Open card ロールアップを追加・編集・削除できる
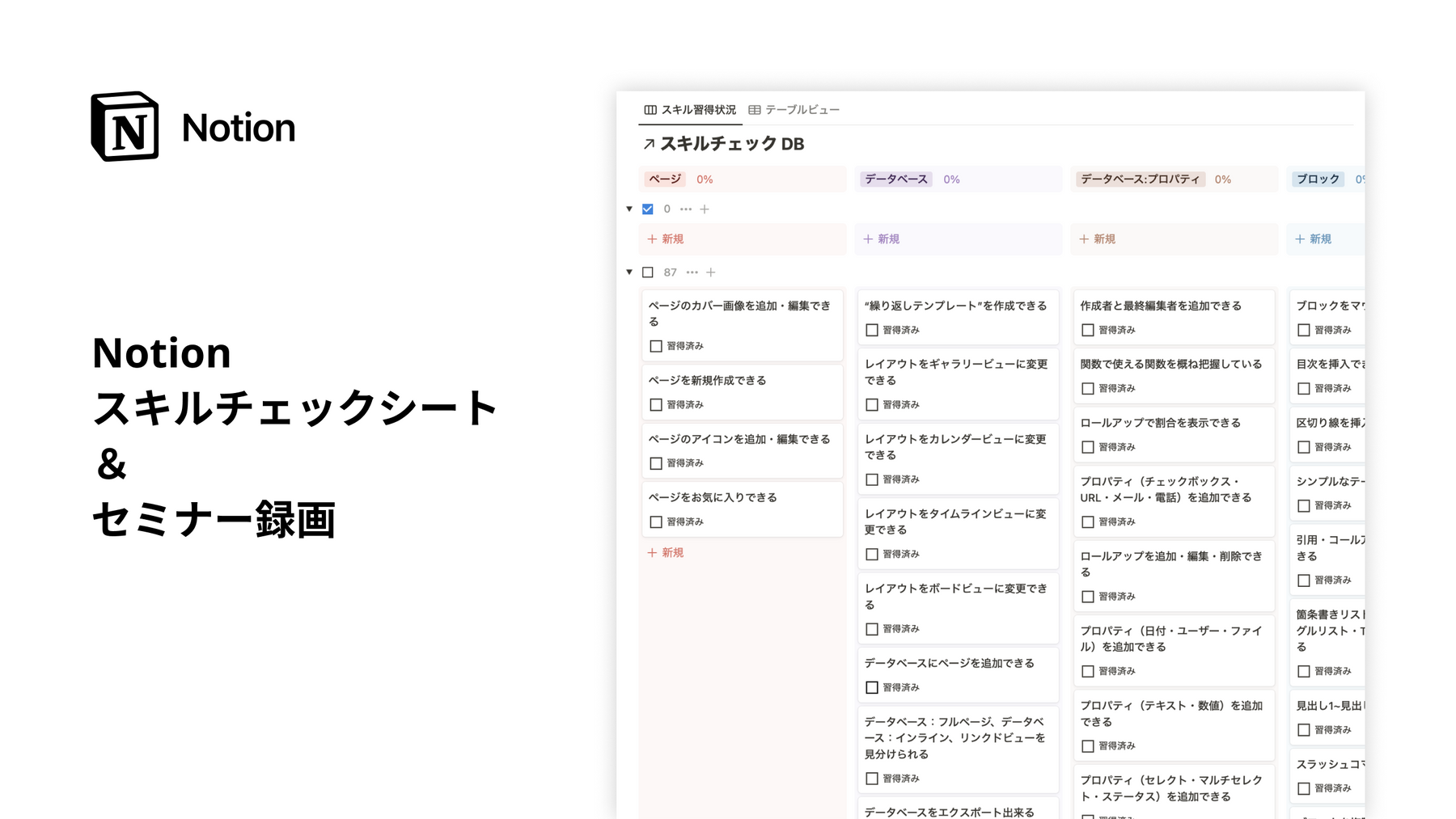This screenshot has height=819, width=1456. (1174, 576)
